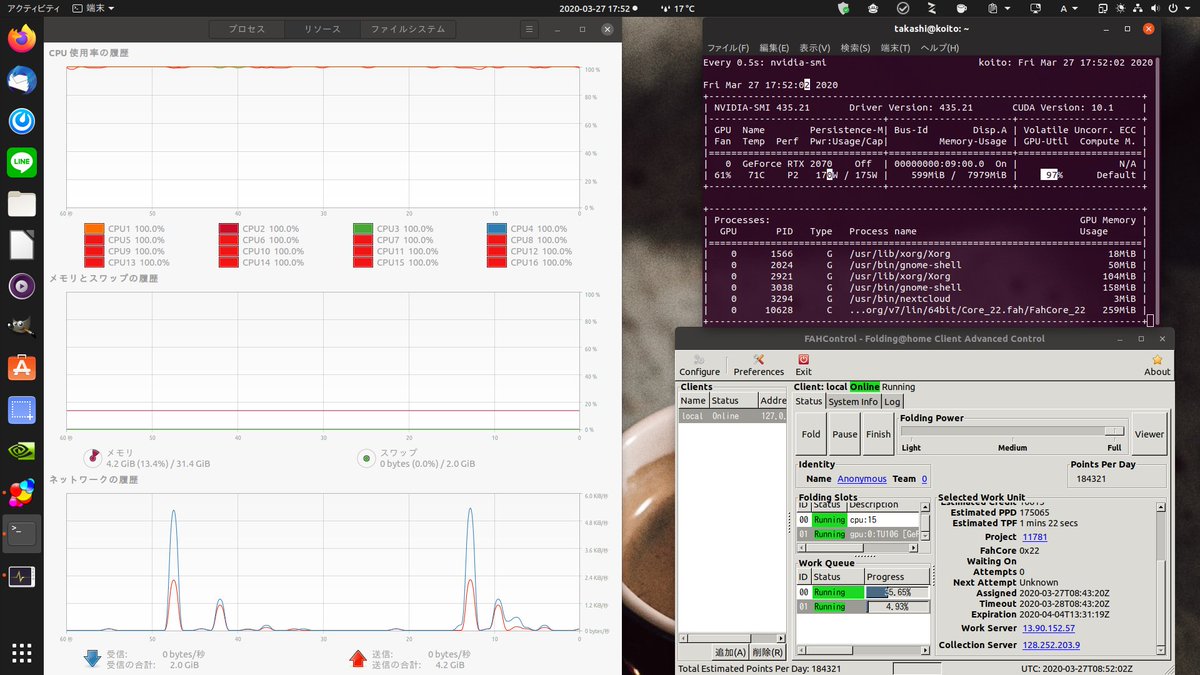Screen dimensions: 1200x675
Task: Click the Pause button in FAHControl
Action: [845, 434]
